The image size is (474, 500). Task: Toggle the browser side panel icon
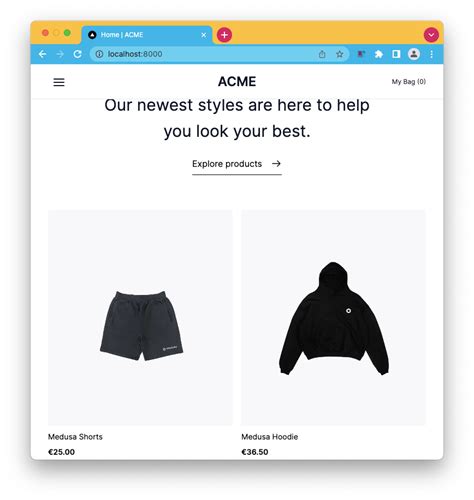pyautogui.click(x=396, y=54)
